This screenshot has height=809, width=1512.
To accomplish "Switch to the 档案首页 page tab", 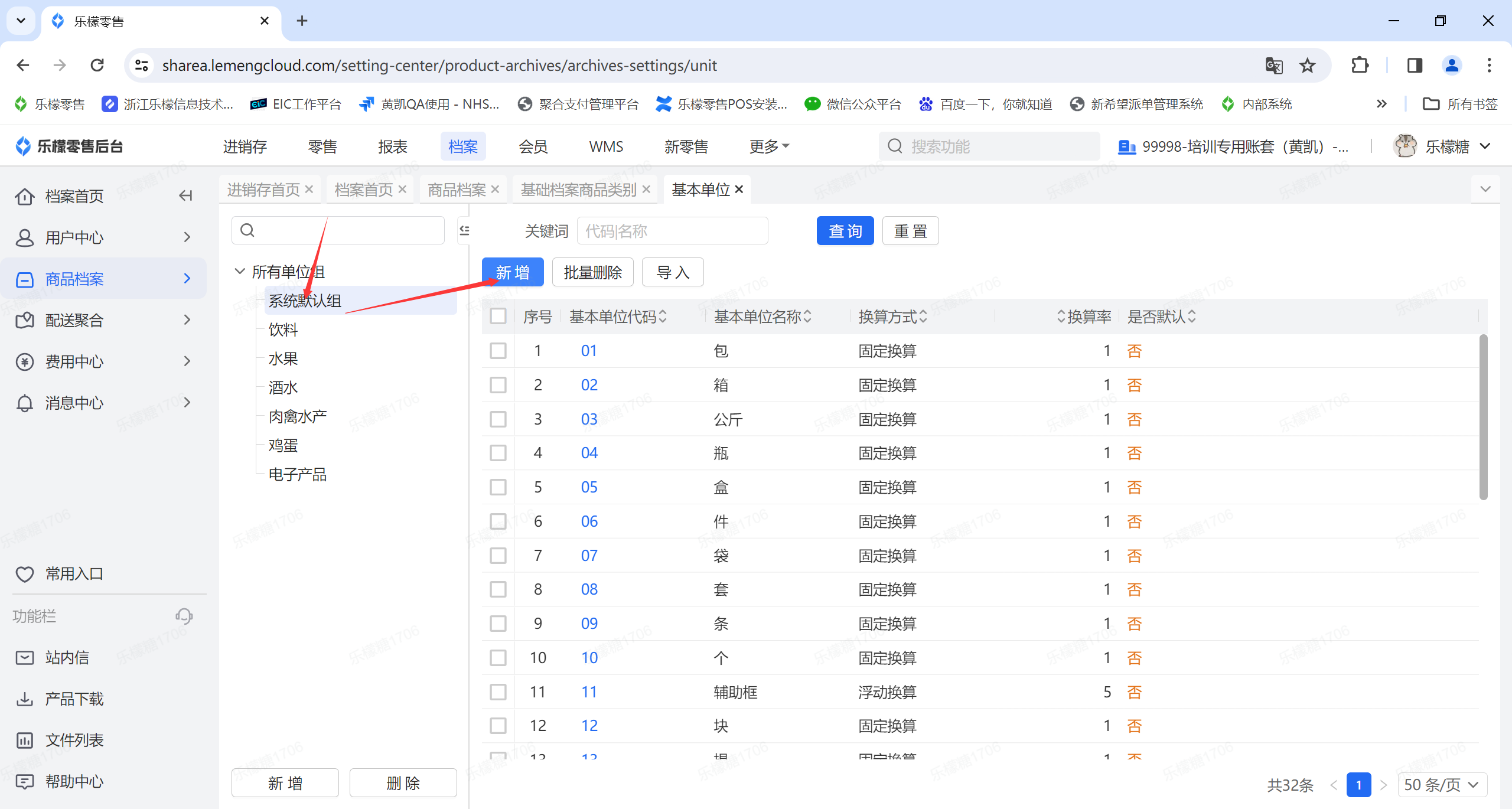I will (363, 190).
